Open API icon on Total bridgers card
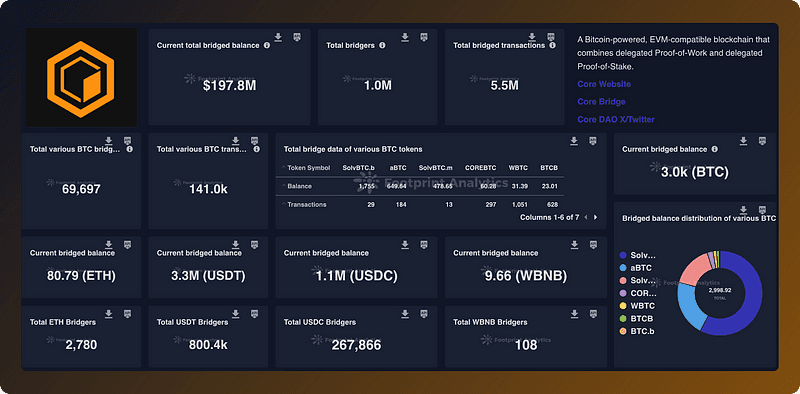Viewport: 800px width, 394px height. click(x=423, y=37)
